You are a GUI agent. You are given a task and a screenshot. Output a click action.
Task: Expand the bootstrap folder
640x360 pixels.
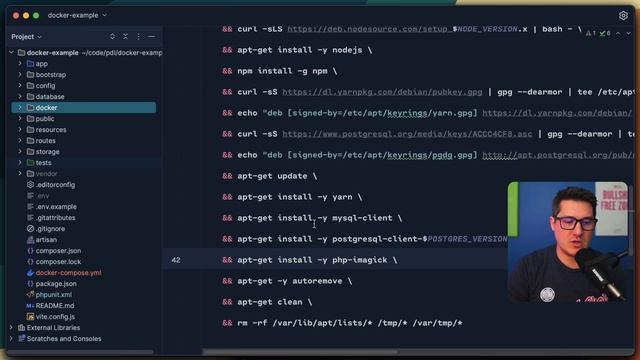20,75
